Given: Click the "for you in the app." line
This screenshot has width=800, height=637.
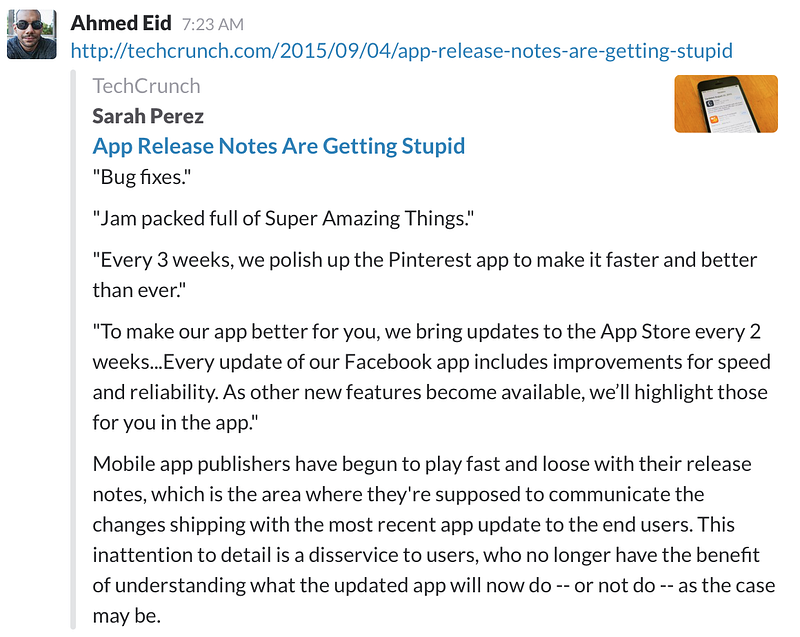Looking at the screenshot, I should (x=175, y=423).
